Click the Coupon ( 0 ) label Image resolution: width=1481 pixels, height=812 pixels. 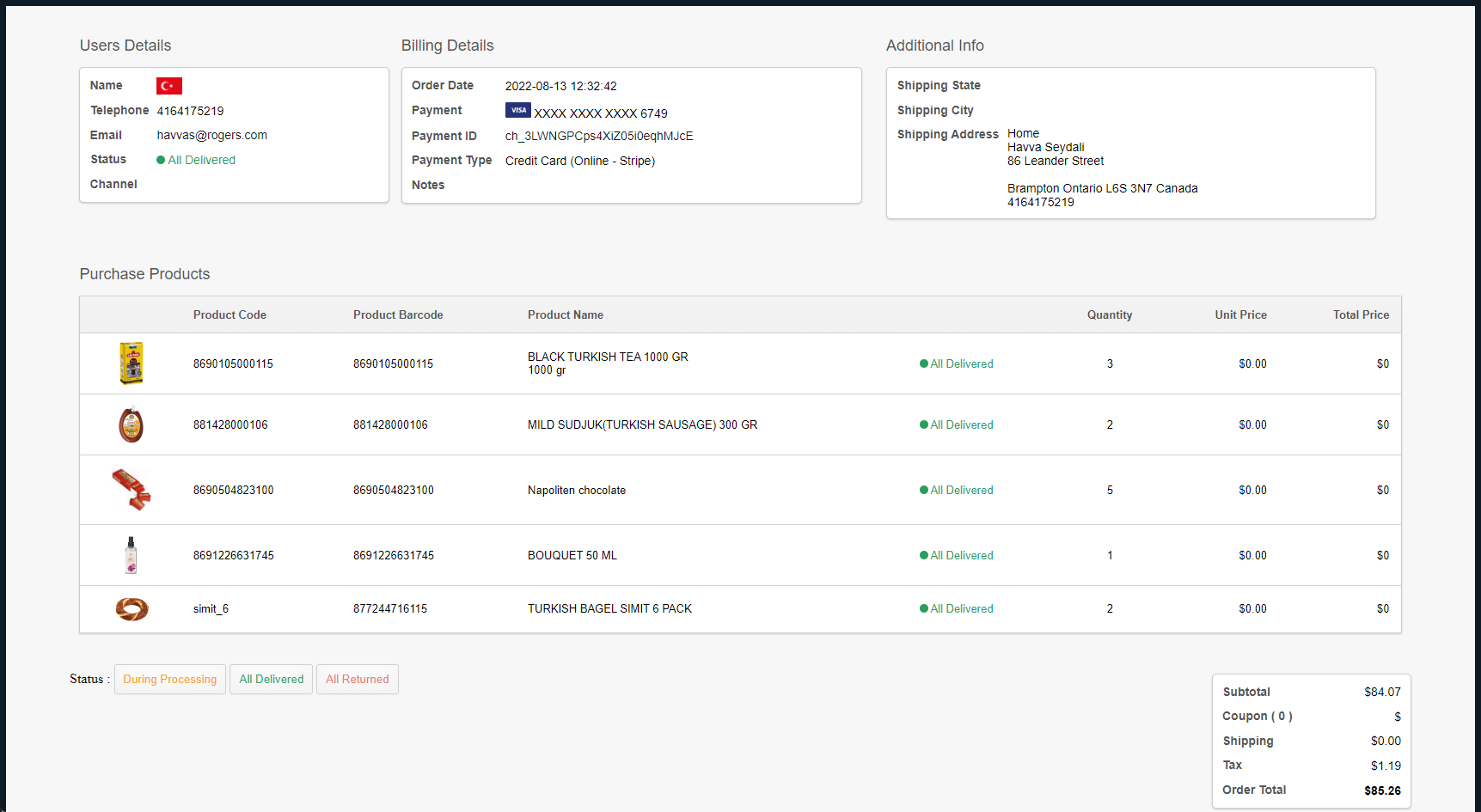[1257, 716]
